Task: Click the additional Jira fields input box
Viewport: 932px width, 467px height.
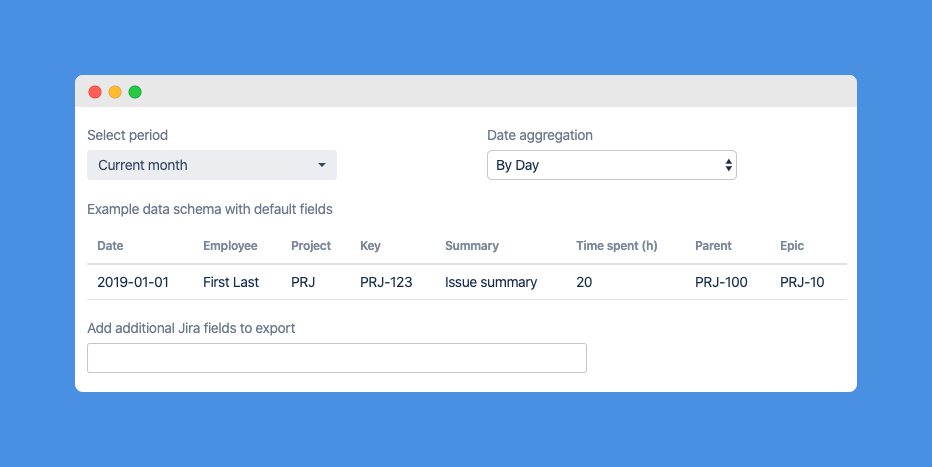Action: coord(337,358)
